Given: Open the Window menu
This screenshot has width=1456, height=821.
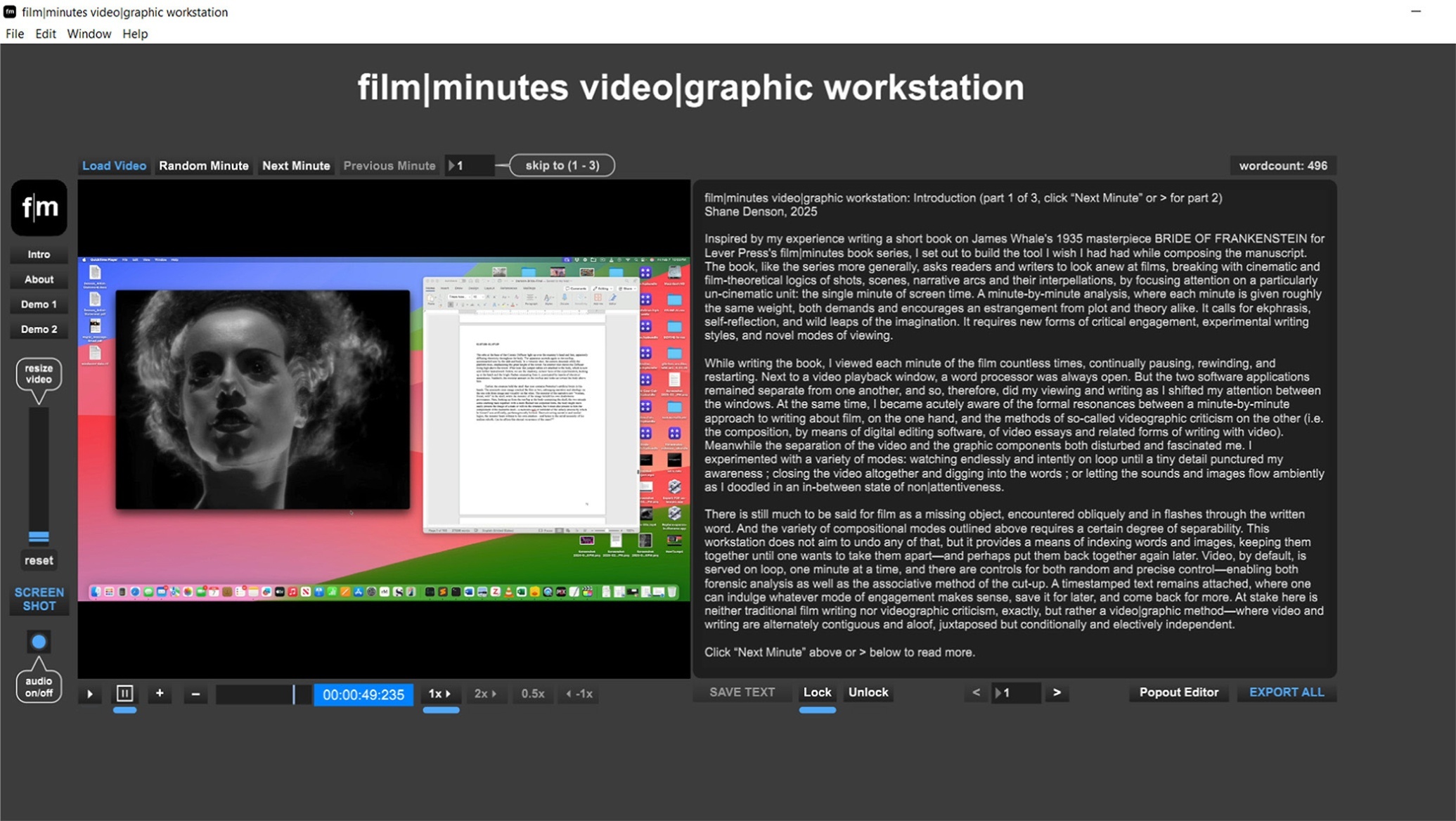Looking at the screenshot, I should [89, 34].
